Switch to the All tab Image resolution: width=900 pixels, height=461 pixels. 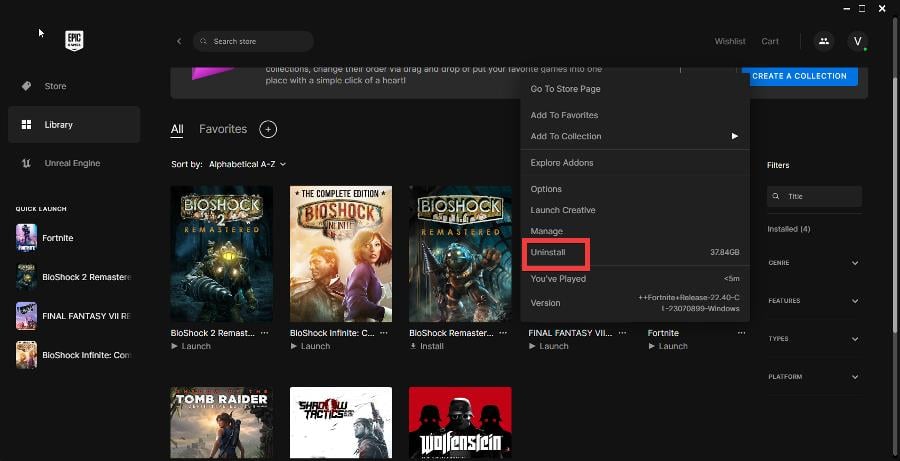pos(177,129)
